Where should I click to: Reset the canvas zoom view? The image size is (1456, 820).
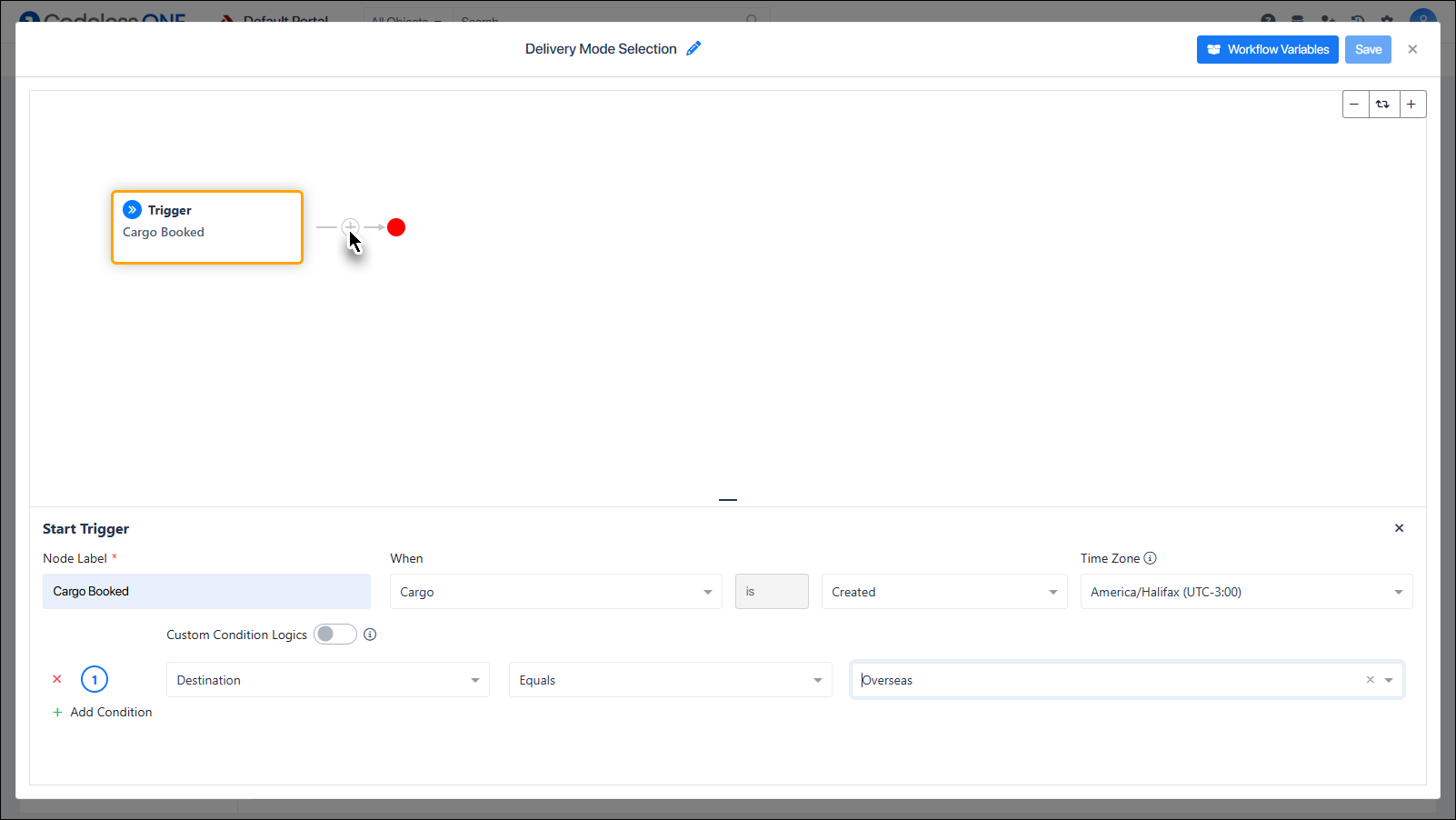coord(1383,105)
